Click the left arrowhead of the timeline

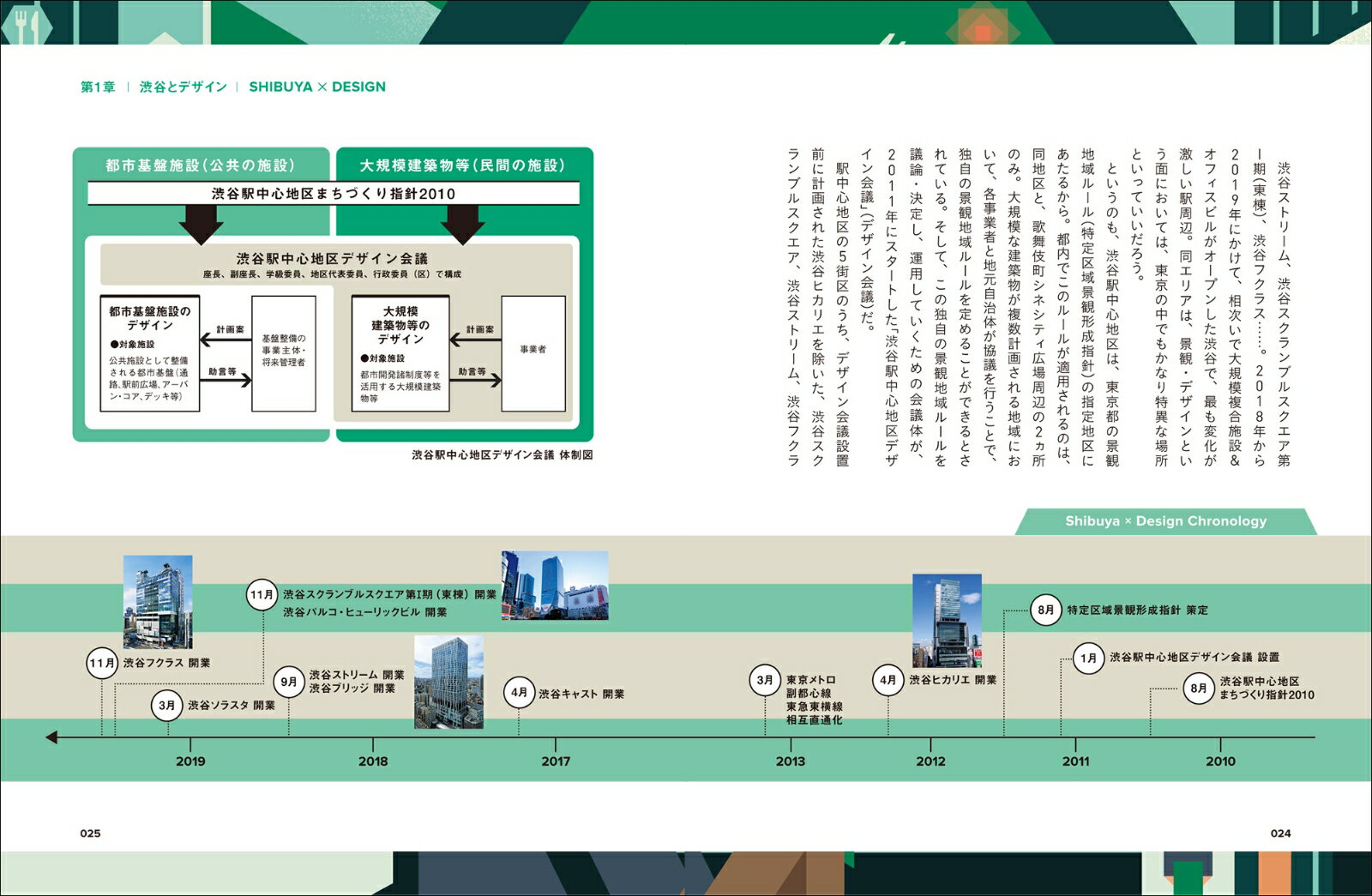point(51,737)
